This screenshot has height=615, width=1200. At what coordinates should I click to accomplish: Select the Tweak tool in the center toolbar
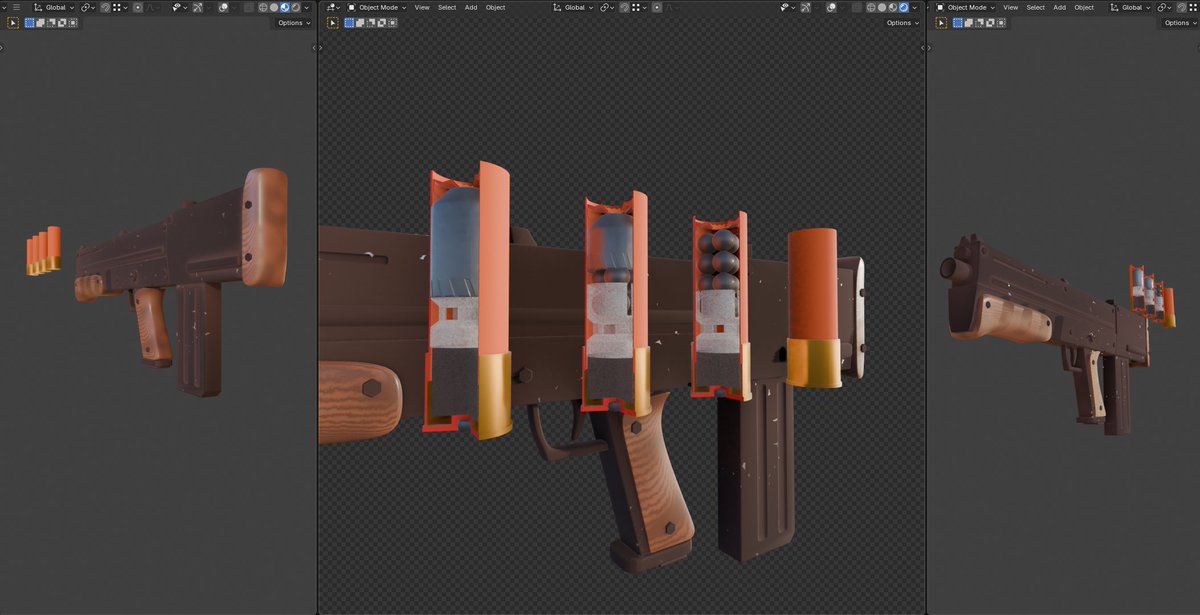[333, 22]
